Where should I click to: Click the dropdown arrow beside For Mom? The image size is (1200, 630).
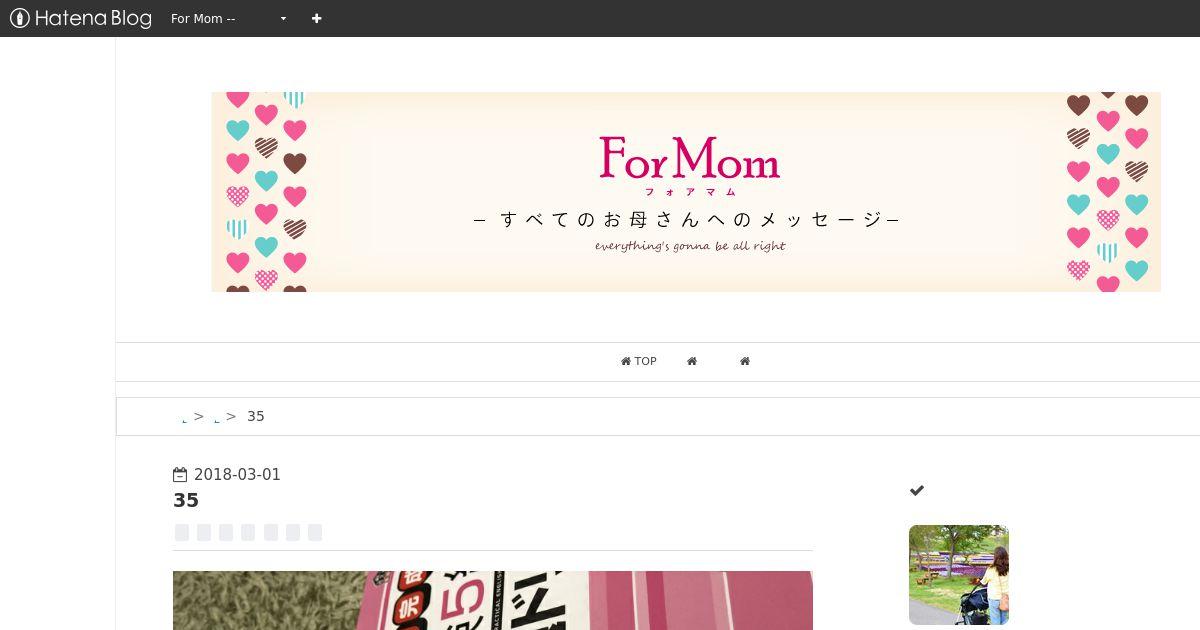283,19
